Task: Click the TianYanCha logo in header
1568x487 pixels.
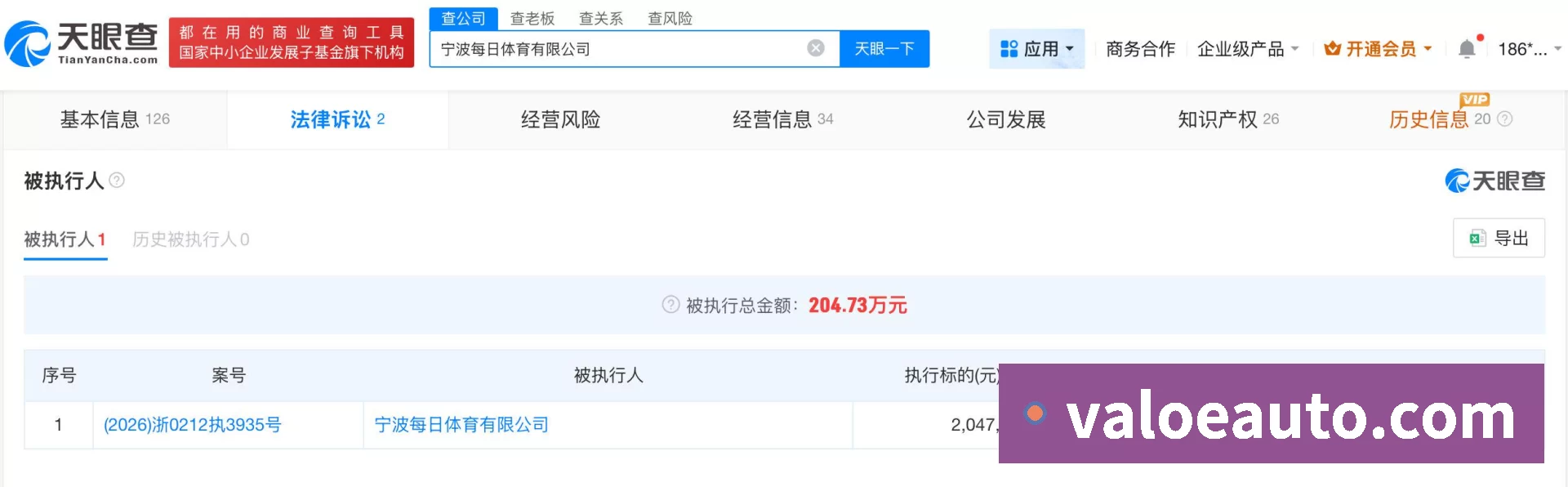Action: [81, 43]
